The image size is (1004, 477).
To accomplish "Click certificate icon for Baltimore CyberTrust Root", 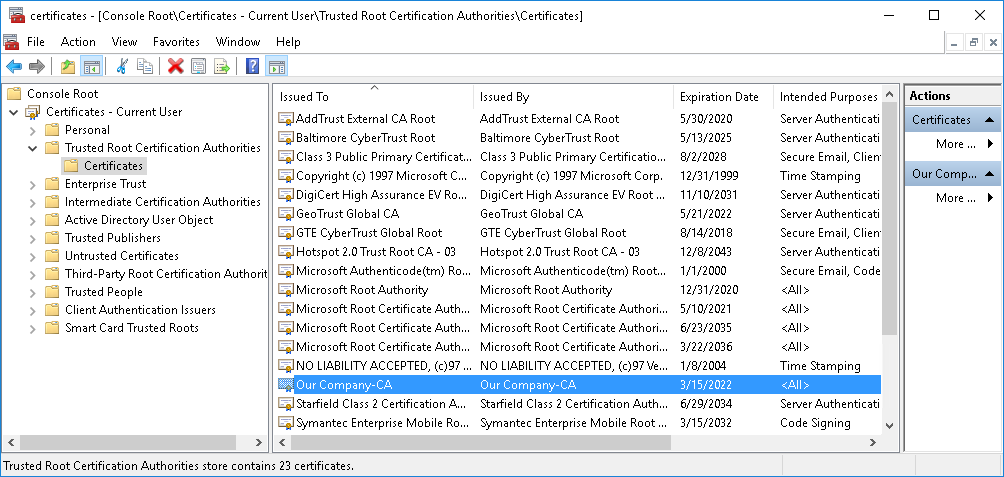I will pos(286,138).
